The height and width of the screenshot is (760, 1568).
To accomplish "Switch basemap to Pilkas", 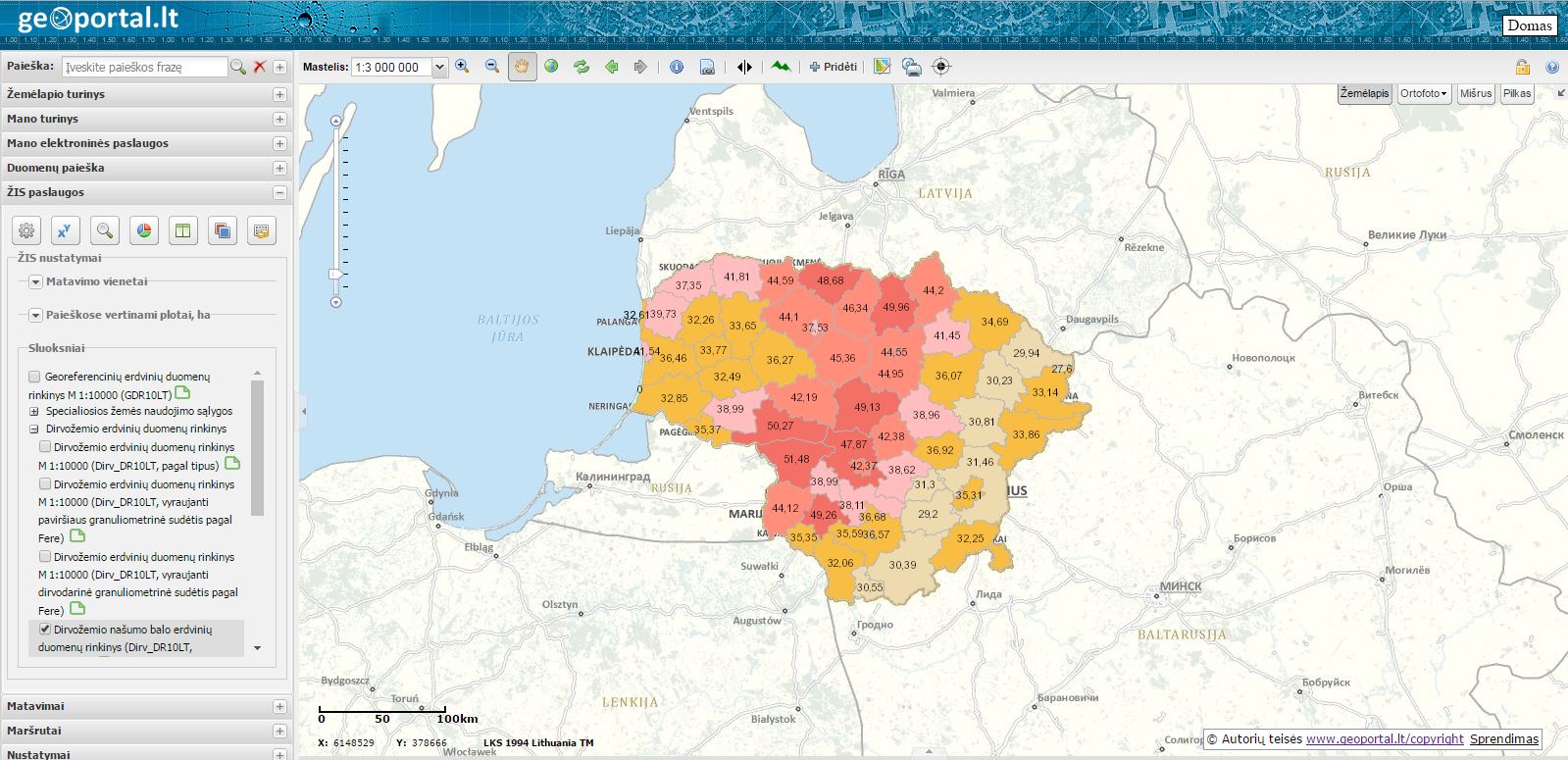I will click(1517, 94).
